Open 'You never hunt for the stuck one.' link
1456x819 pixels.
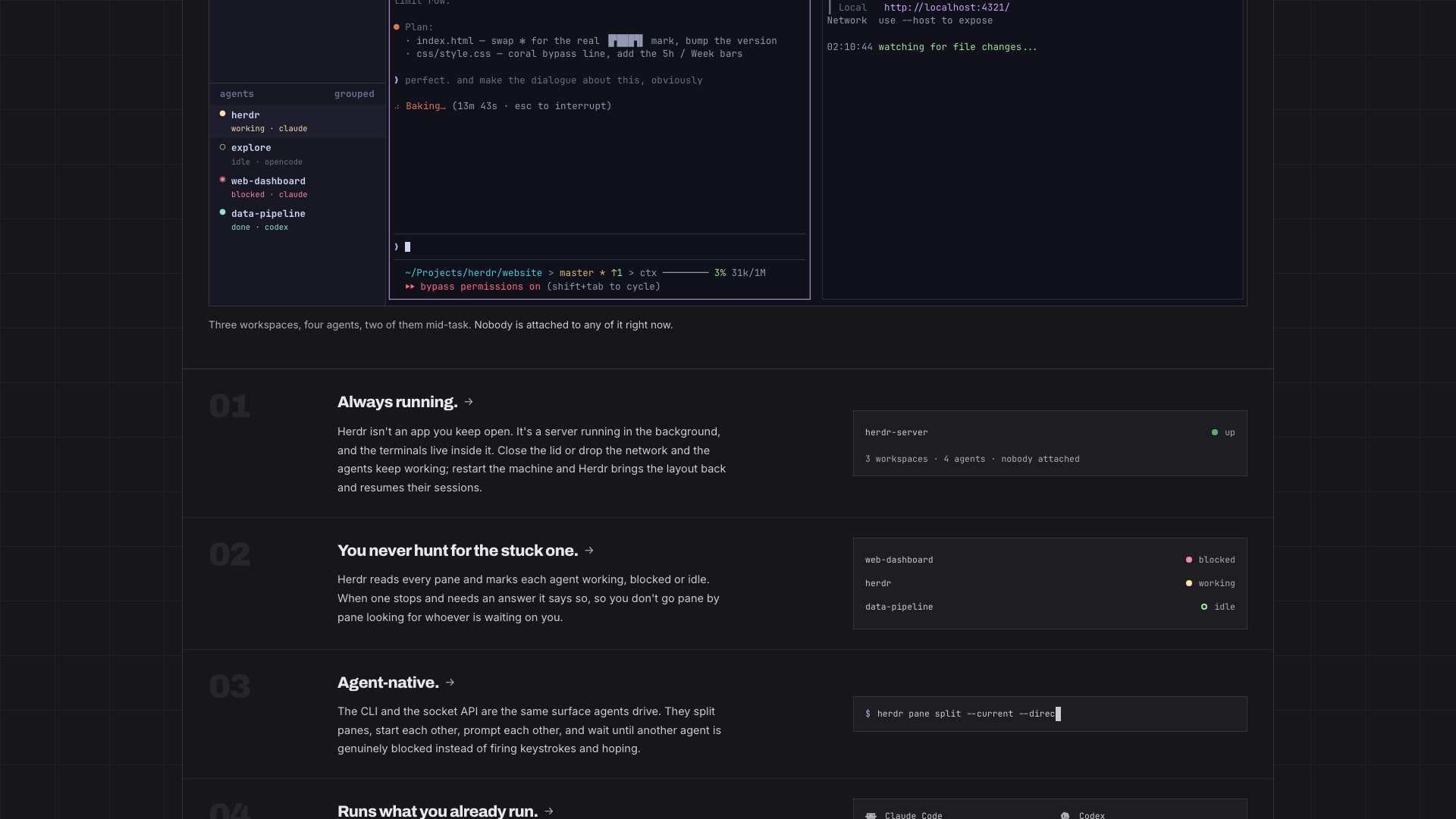[457, 551]
